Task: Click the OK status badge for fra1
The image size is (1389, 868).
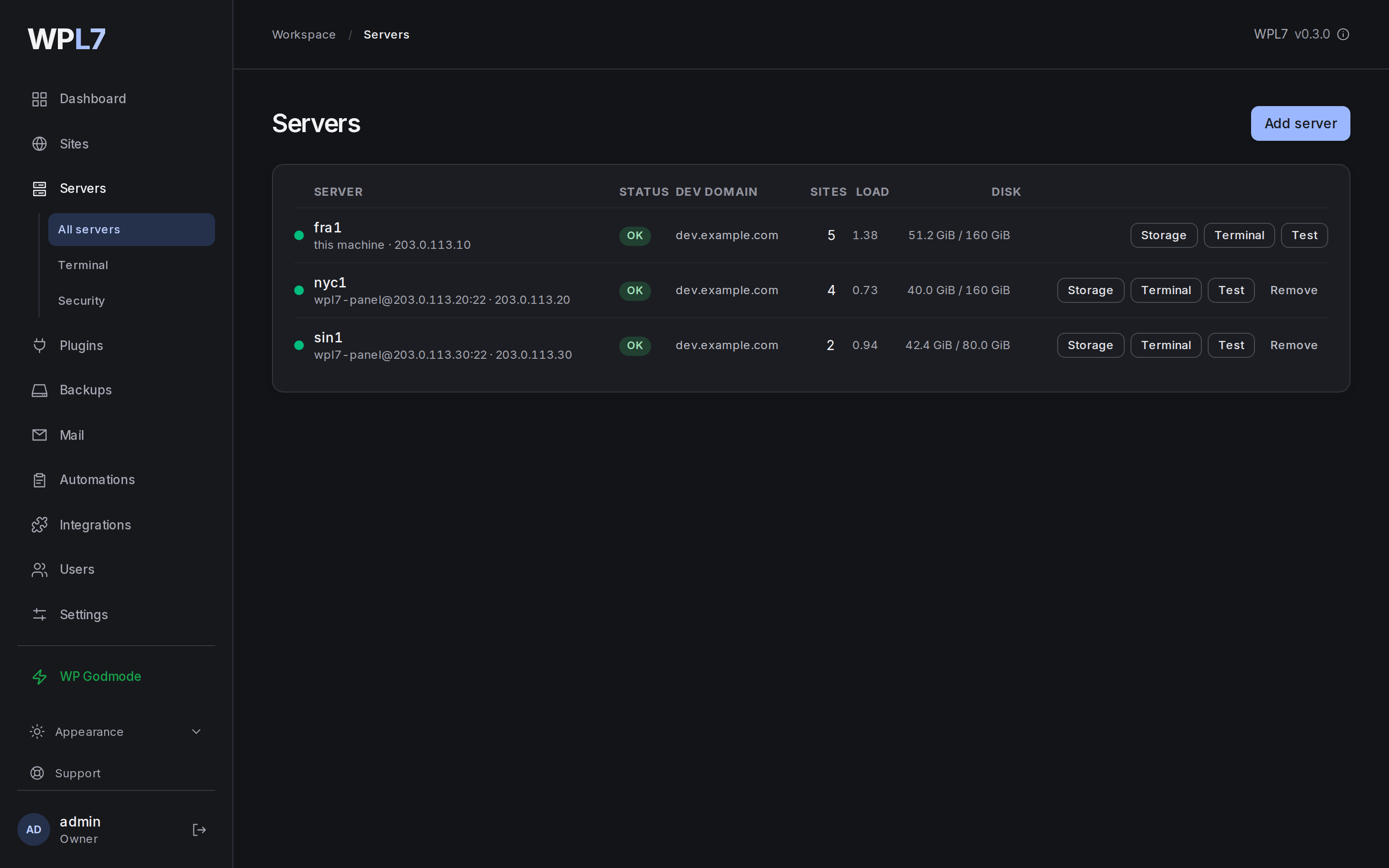Action: click(635, 235)
